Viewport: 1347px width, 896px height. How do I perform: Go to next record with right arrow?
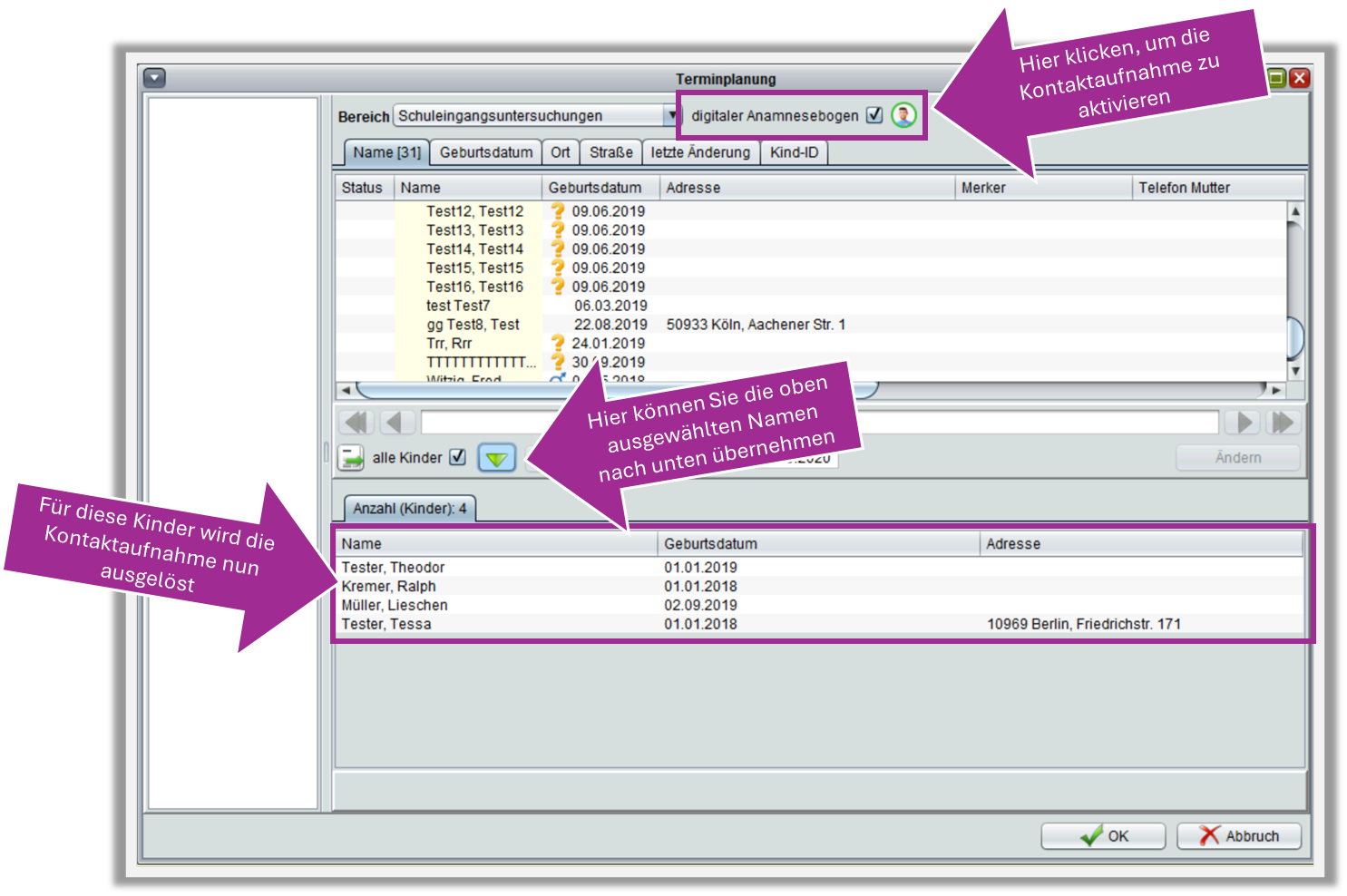click(x=1245, y=423)
